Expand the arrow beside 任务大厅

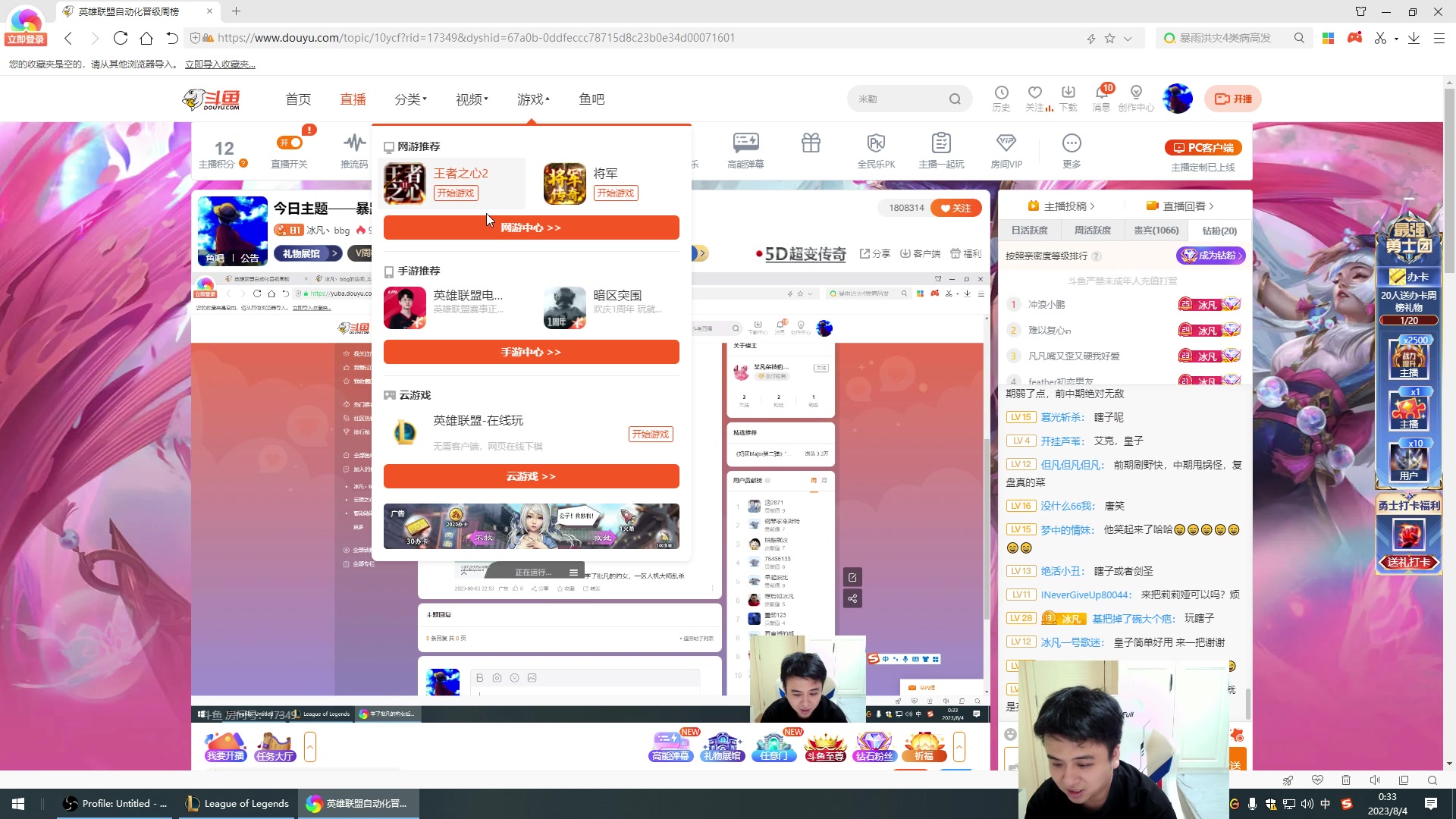(309, 747)
